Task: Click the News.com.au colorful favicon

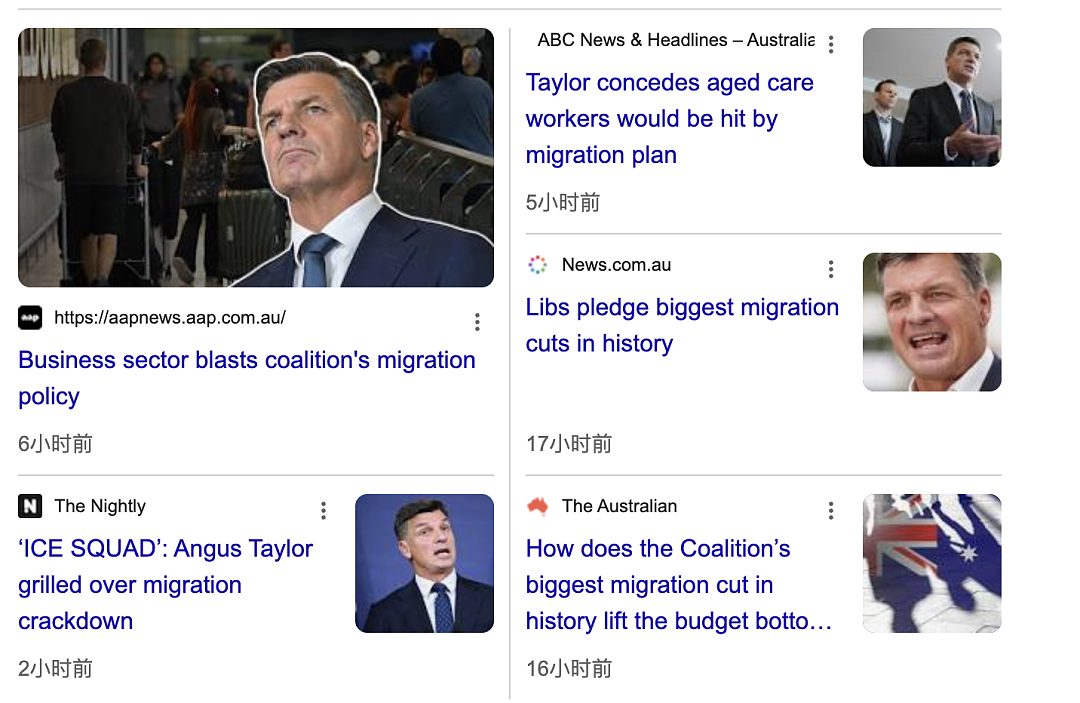Action: click(538, 265)
